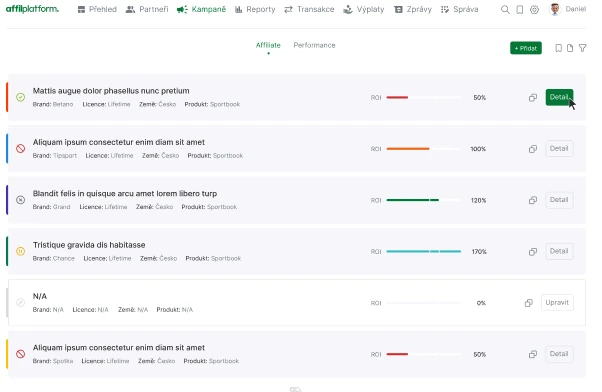Click user name 'Daniel'
Screen dimensions: 602x392
tap(576, 9)
